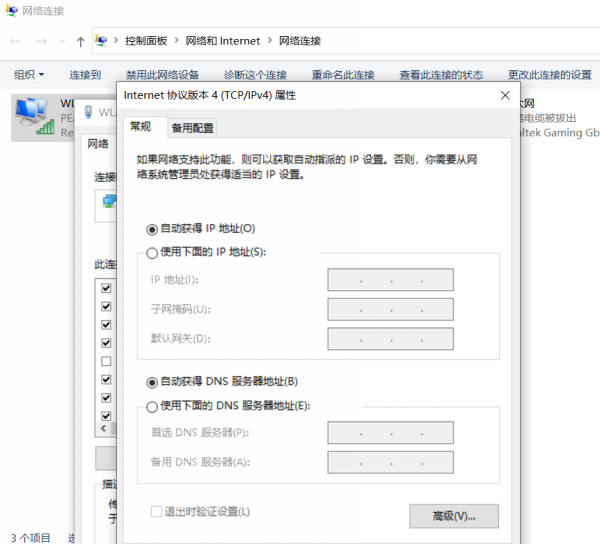Toggle fourth checkbox in WLAN properties item list
The width and height of the screenshot is (600, 544).
[x=106, y=343]
